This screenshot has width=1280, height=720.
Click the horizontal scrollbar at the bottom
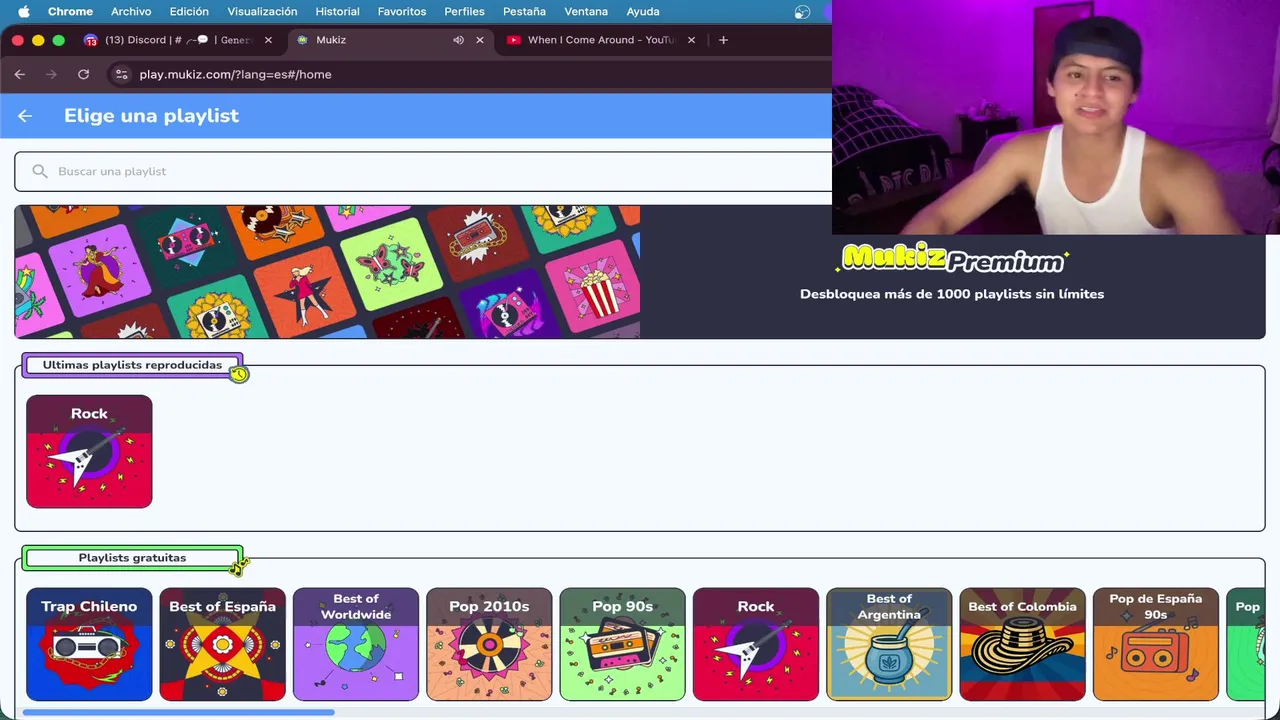click(x=178, y=713)
